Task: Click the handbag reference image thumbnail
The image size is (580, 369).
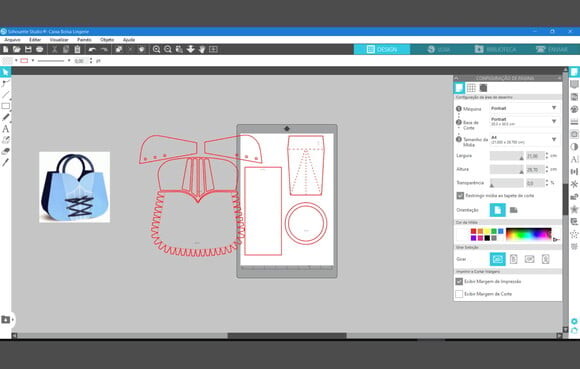Action: [74, 187]
